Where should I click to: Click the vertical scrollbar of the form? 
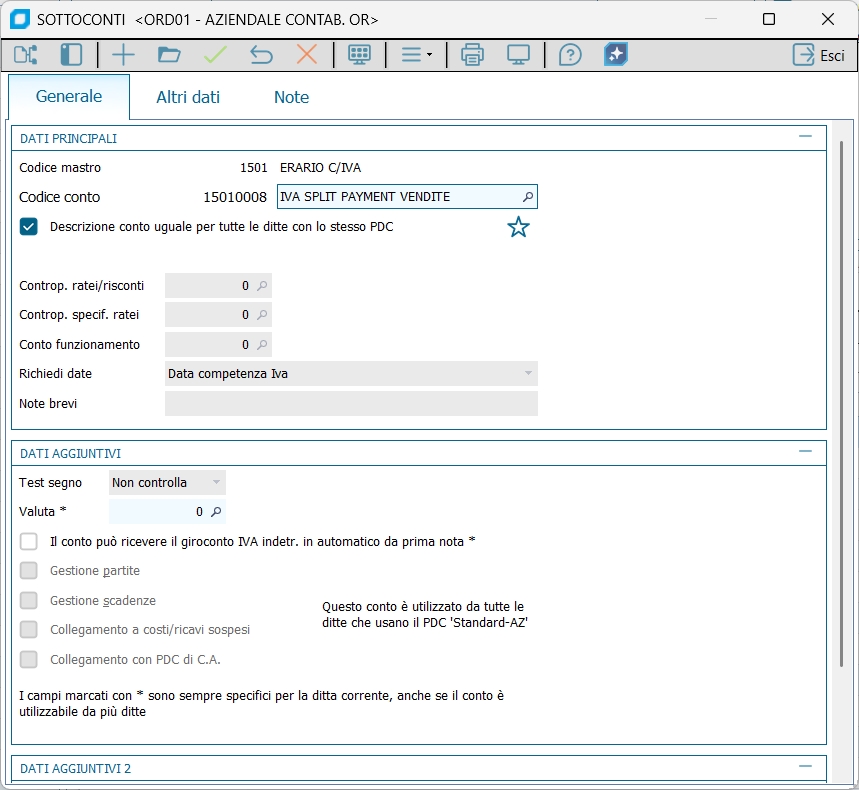(841, 404)
